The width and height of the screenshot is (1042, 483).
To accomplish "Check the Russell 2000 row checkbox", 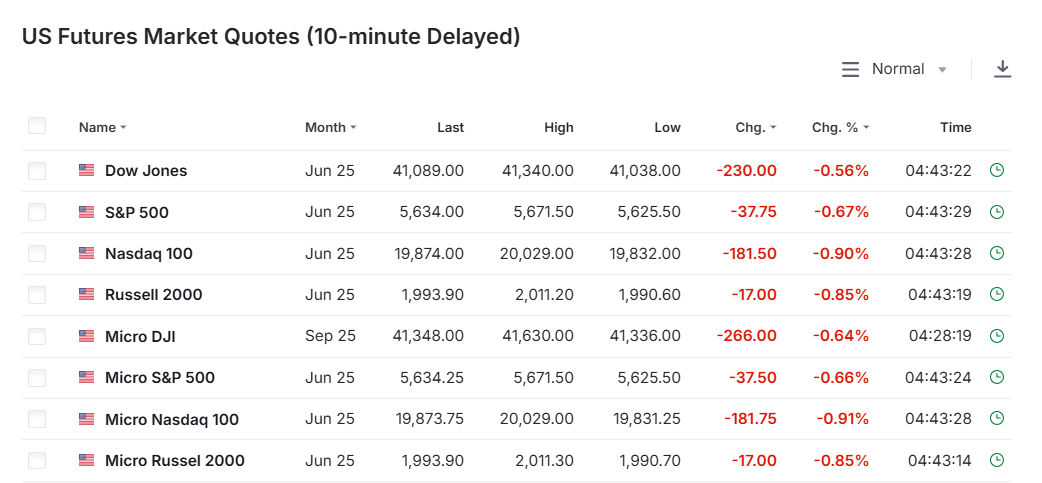I will tap(37, 295).
